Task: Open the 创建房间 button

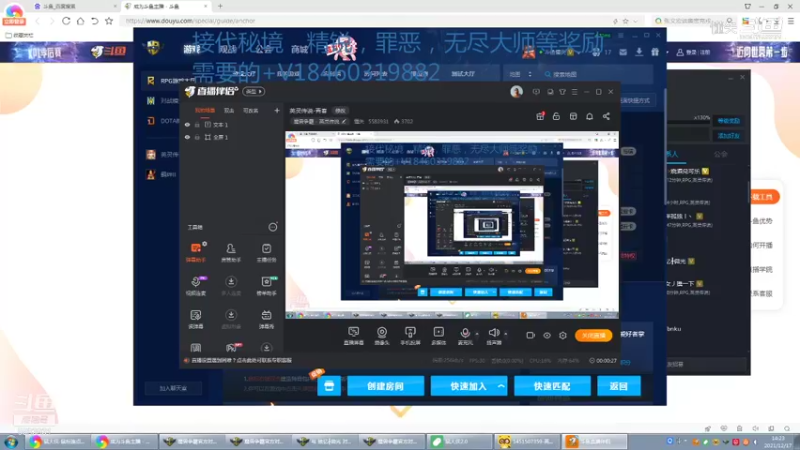Action: pyautogui.click(x=385, y=386)
